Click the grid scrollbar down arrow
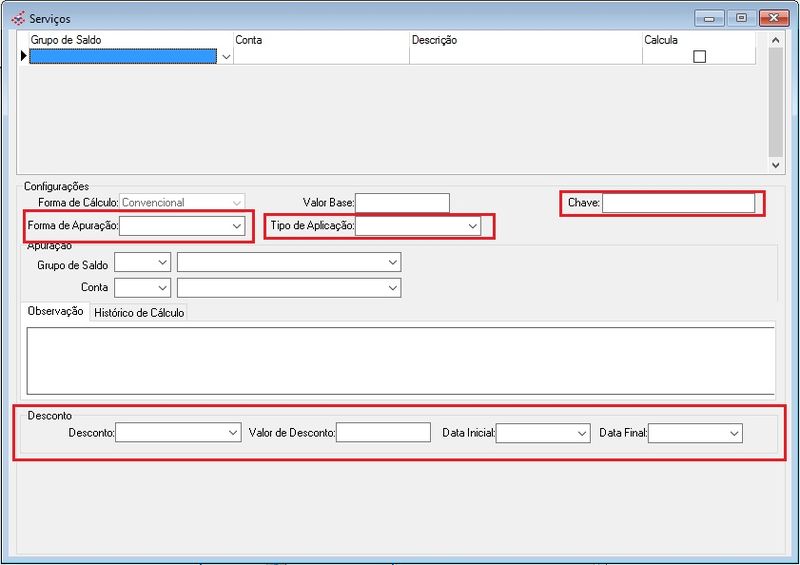The width and height of the screenshot is (800, 565). click(776, 164)
